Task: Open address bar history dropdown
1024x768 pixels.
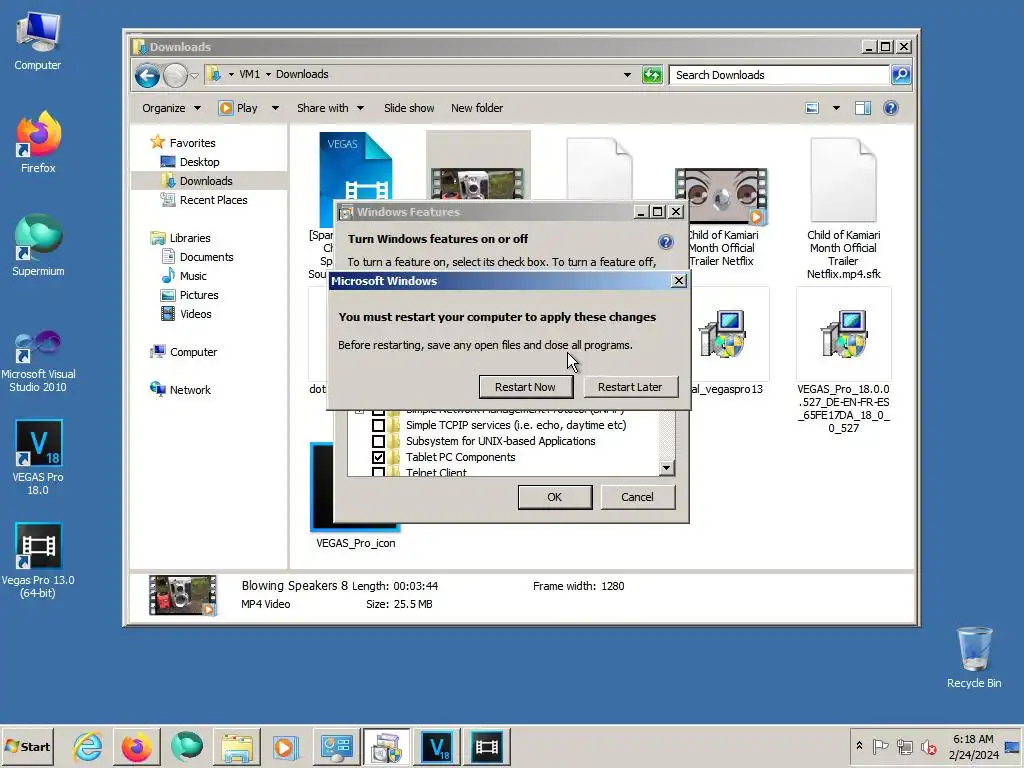Action: [x=627, y=75]
